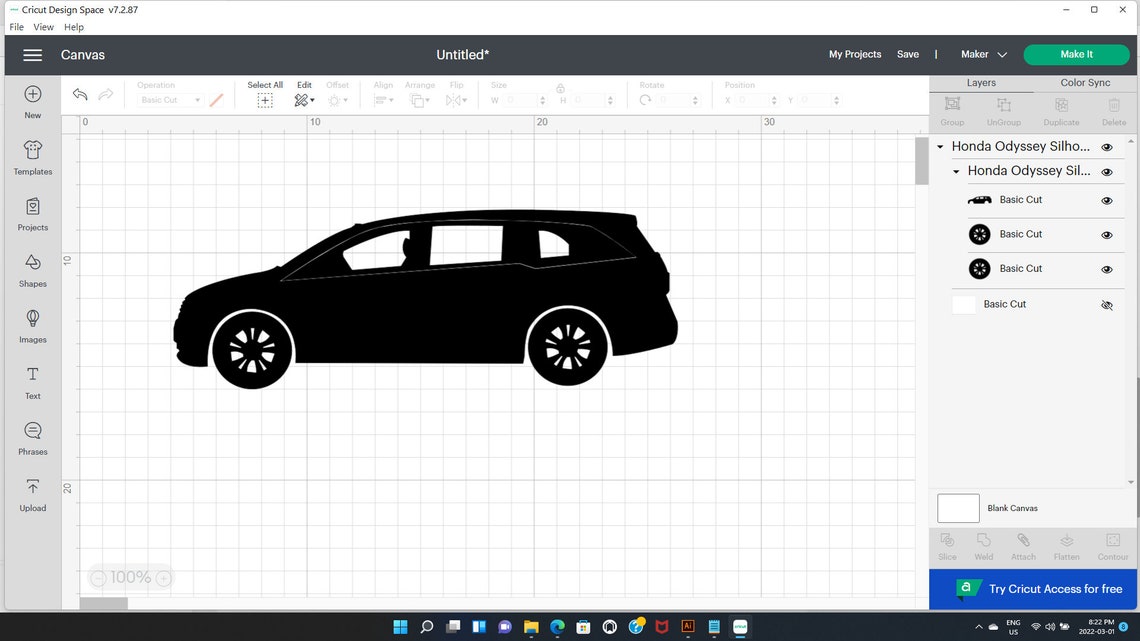Toggle visibility of Honda Odyssey Silho layer

coord(1107,146)
